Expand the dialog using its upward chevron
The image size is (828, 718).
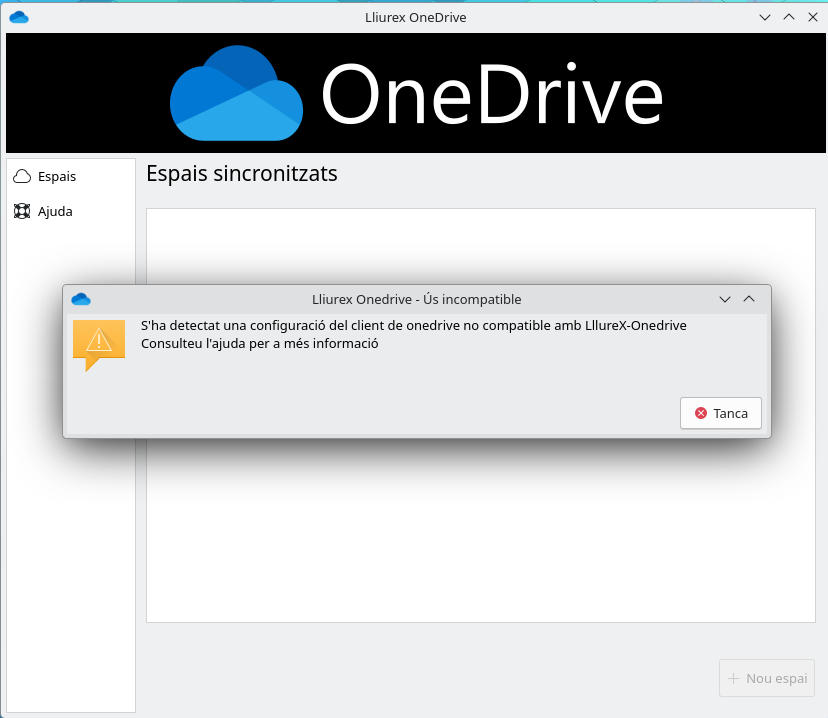[x=748, y=298]
